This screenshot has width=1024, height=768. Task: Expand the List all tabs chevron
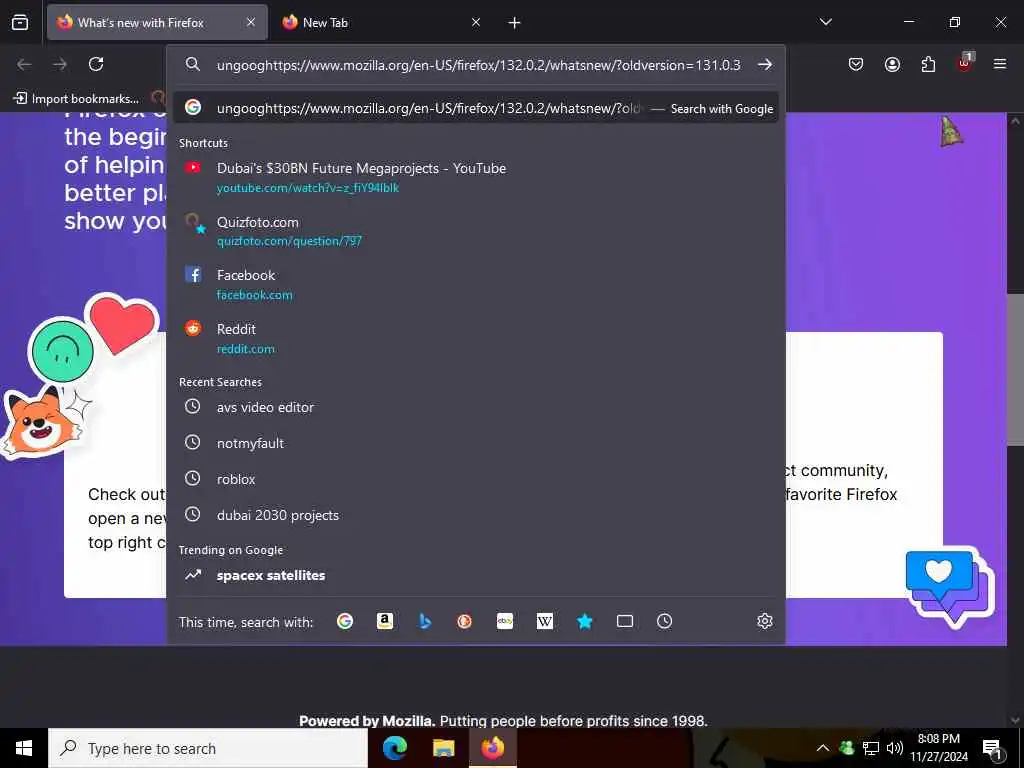click(x=825, y=22)
